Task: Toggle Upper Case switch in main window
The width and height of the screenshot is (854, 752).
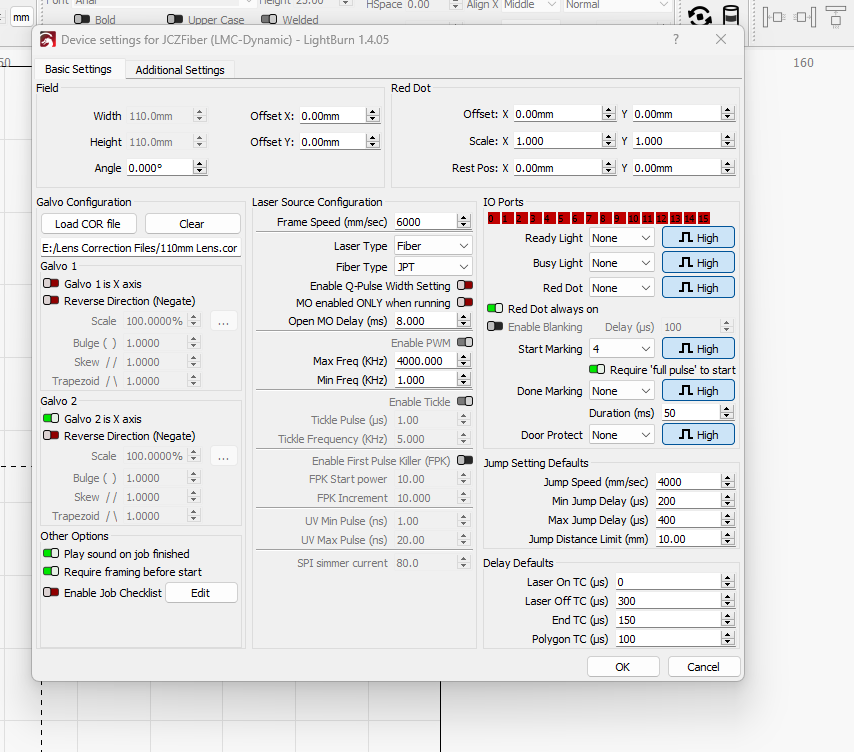Action: click(x=175, y=20)
